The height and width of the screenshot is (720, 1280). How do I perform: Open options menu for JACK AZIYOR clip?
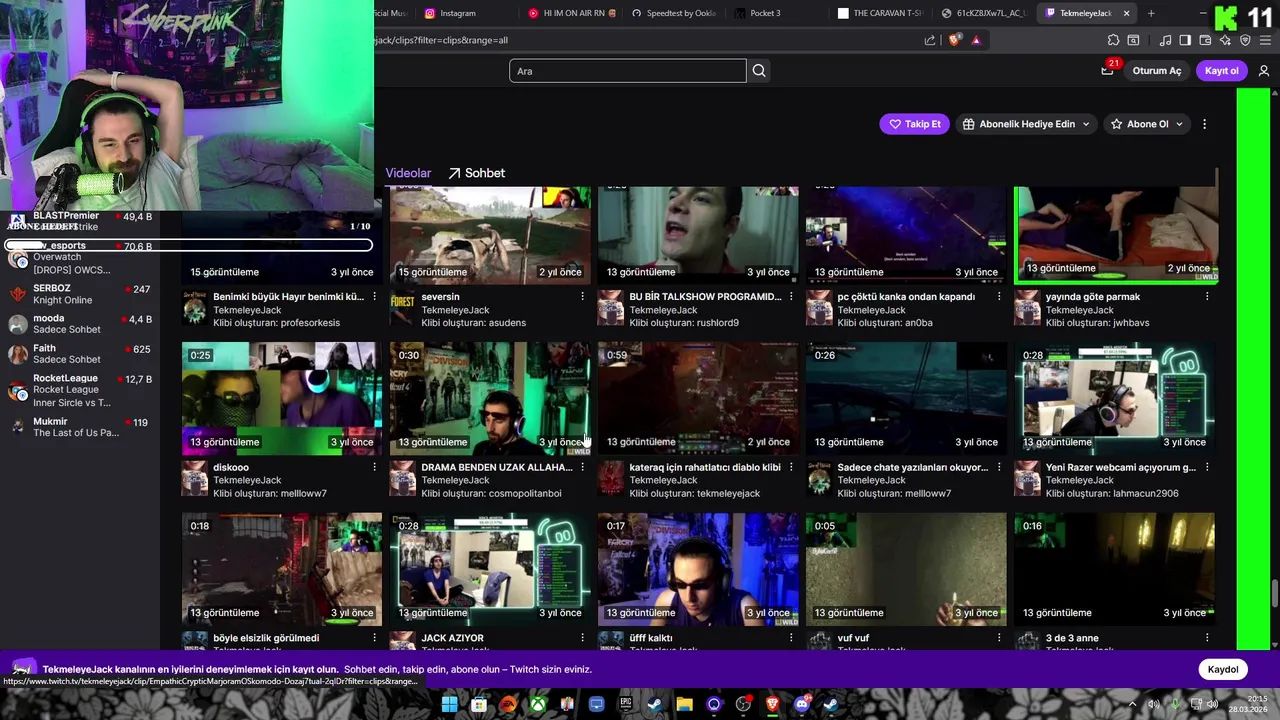[x=583, y=638]
